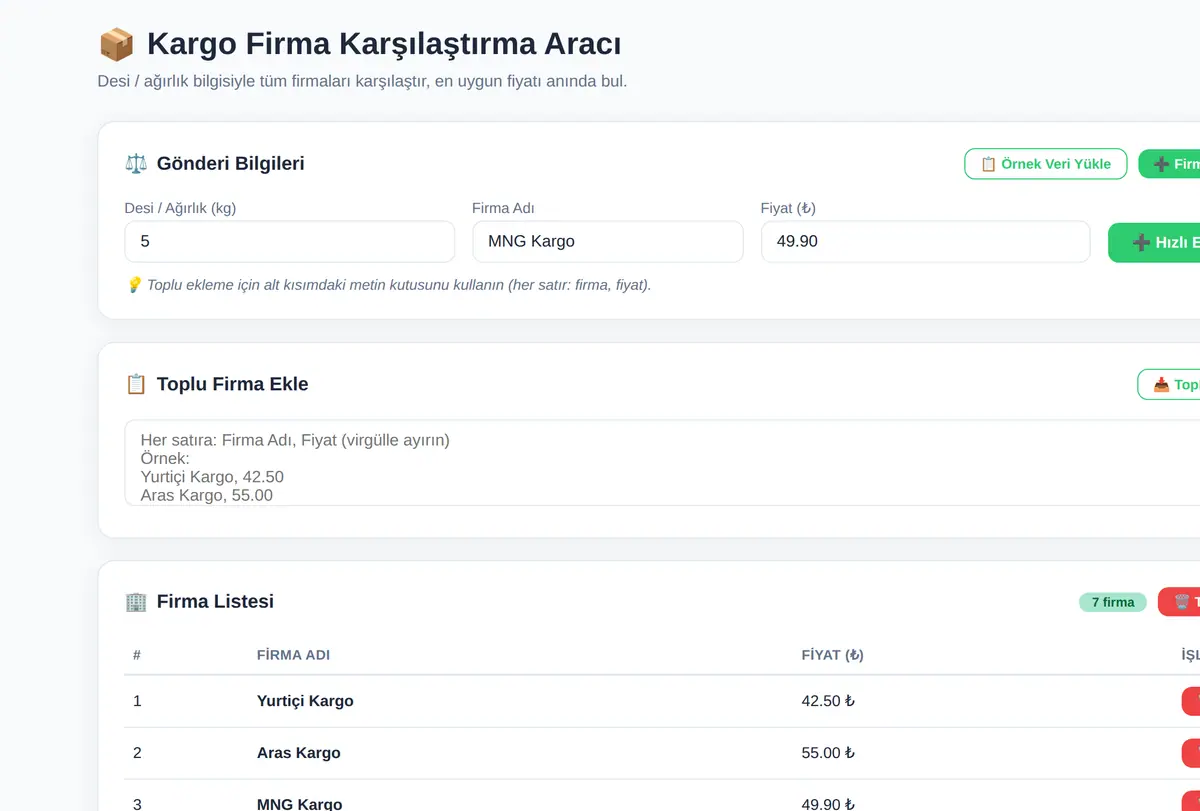Click the FİYAT (₺) column header
The image size is (1200, 811).
coord(832,655)
